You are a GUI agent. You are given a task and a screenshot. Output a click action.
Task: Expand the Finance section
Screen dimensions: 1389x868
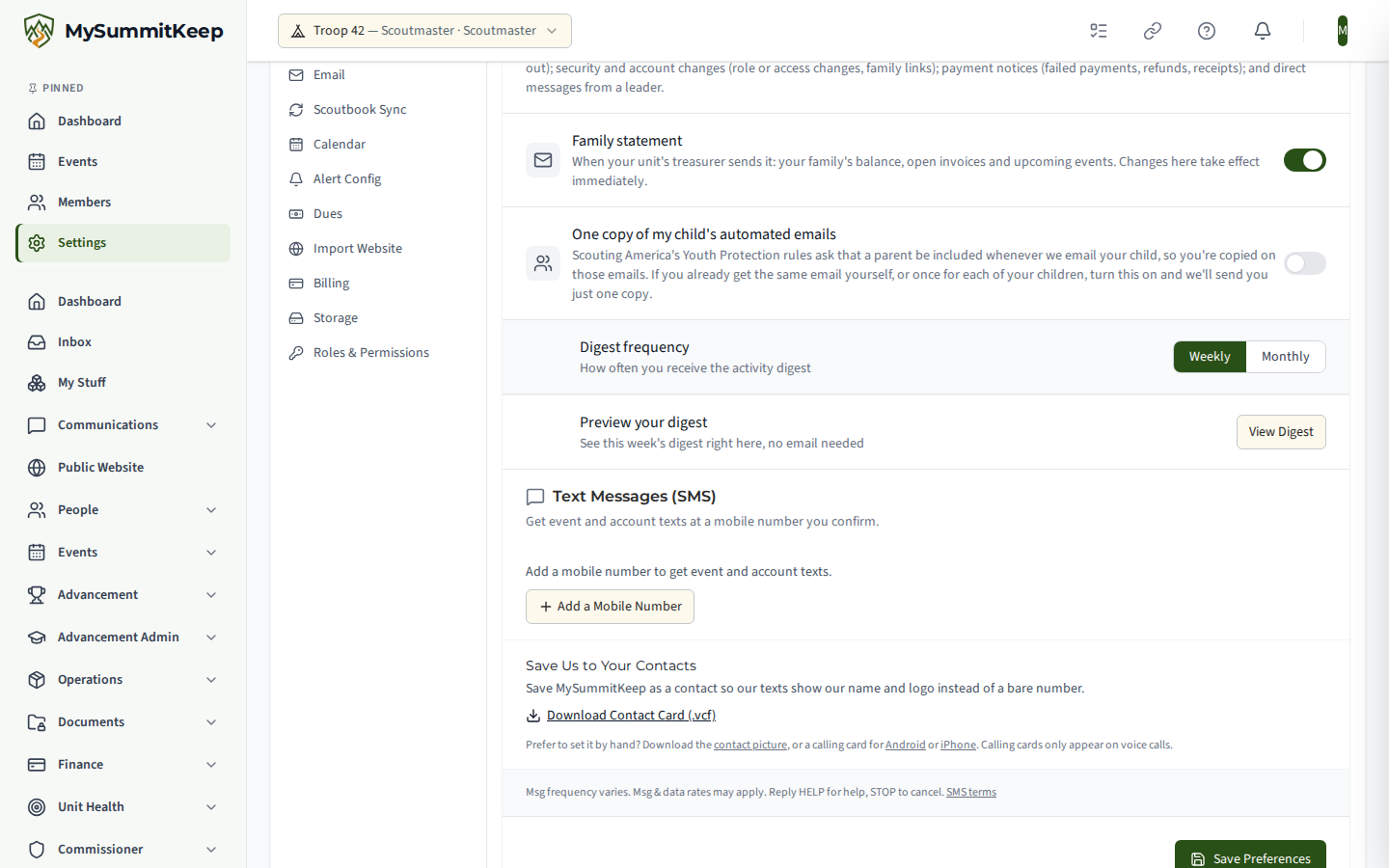pyautogui.click(x=123, y=765)
